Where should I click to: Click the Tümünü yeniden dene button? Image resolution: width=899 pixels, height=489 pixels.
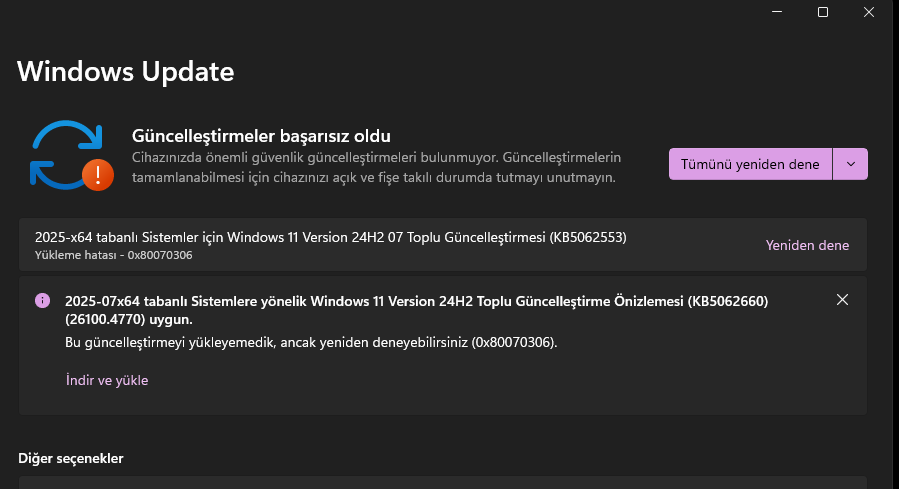tap(750, 164)
